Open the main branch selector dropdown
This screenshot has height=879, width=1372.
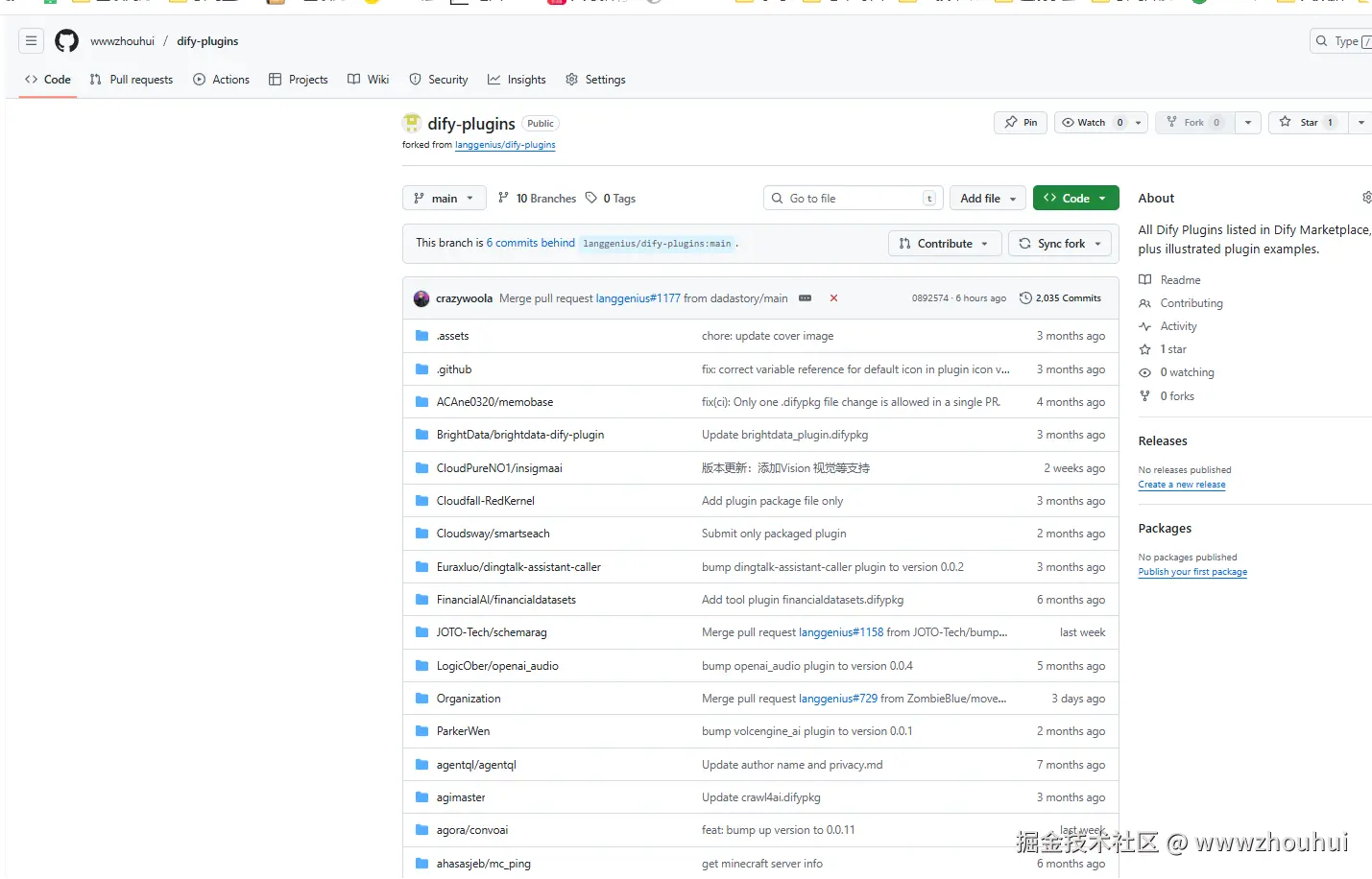pyautogui.click(x=444, y=199)
